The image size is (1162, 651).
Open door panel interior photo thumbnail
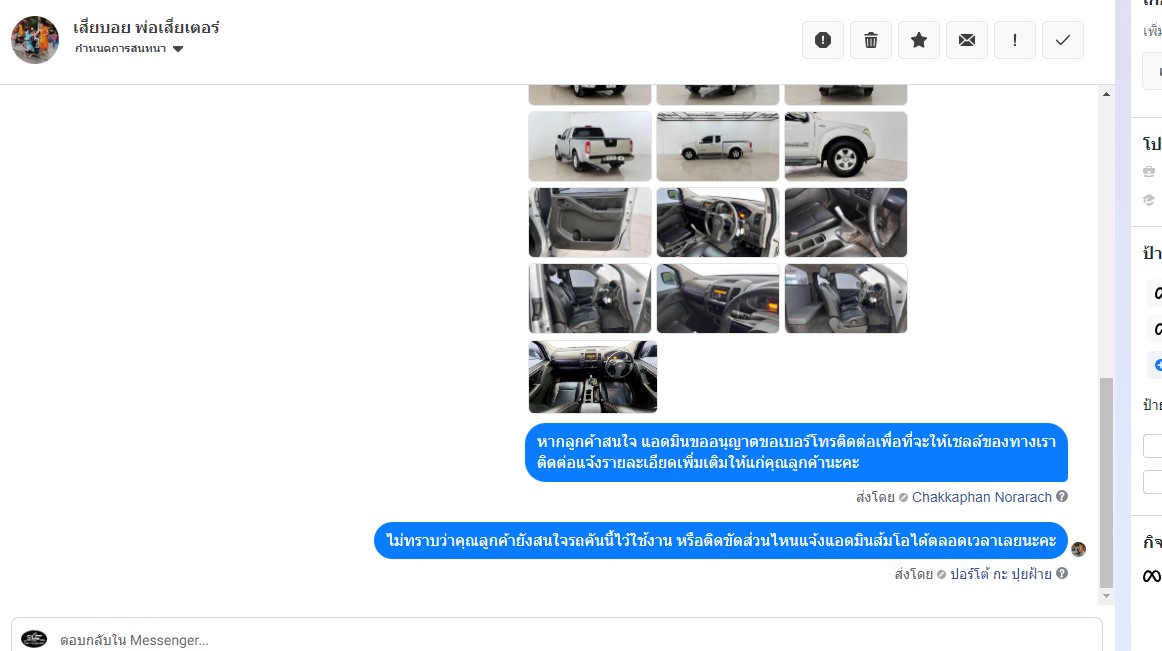590,222
